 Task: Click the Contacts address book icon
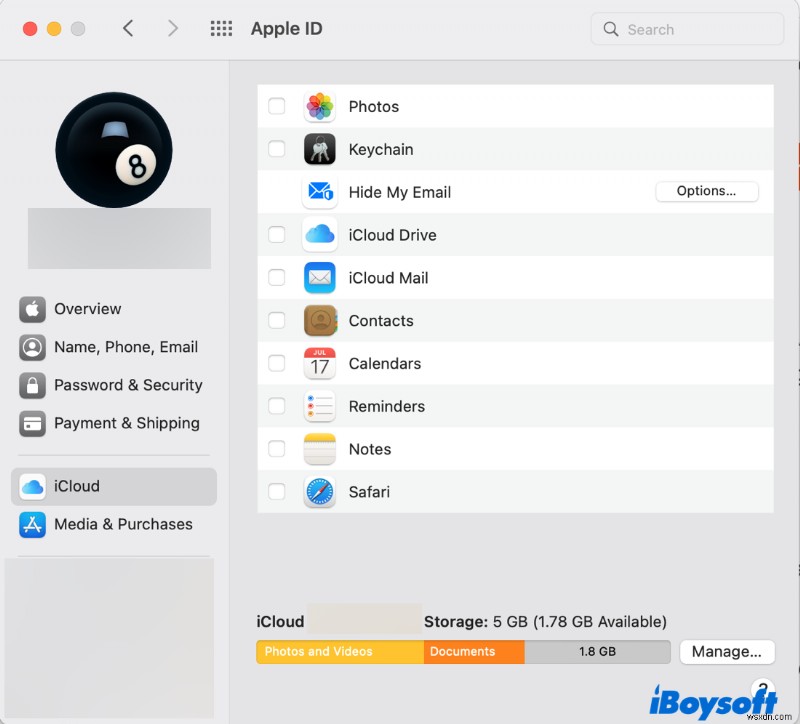320,321
